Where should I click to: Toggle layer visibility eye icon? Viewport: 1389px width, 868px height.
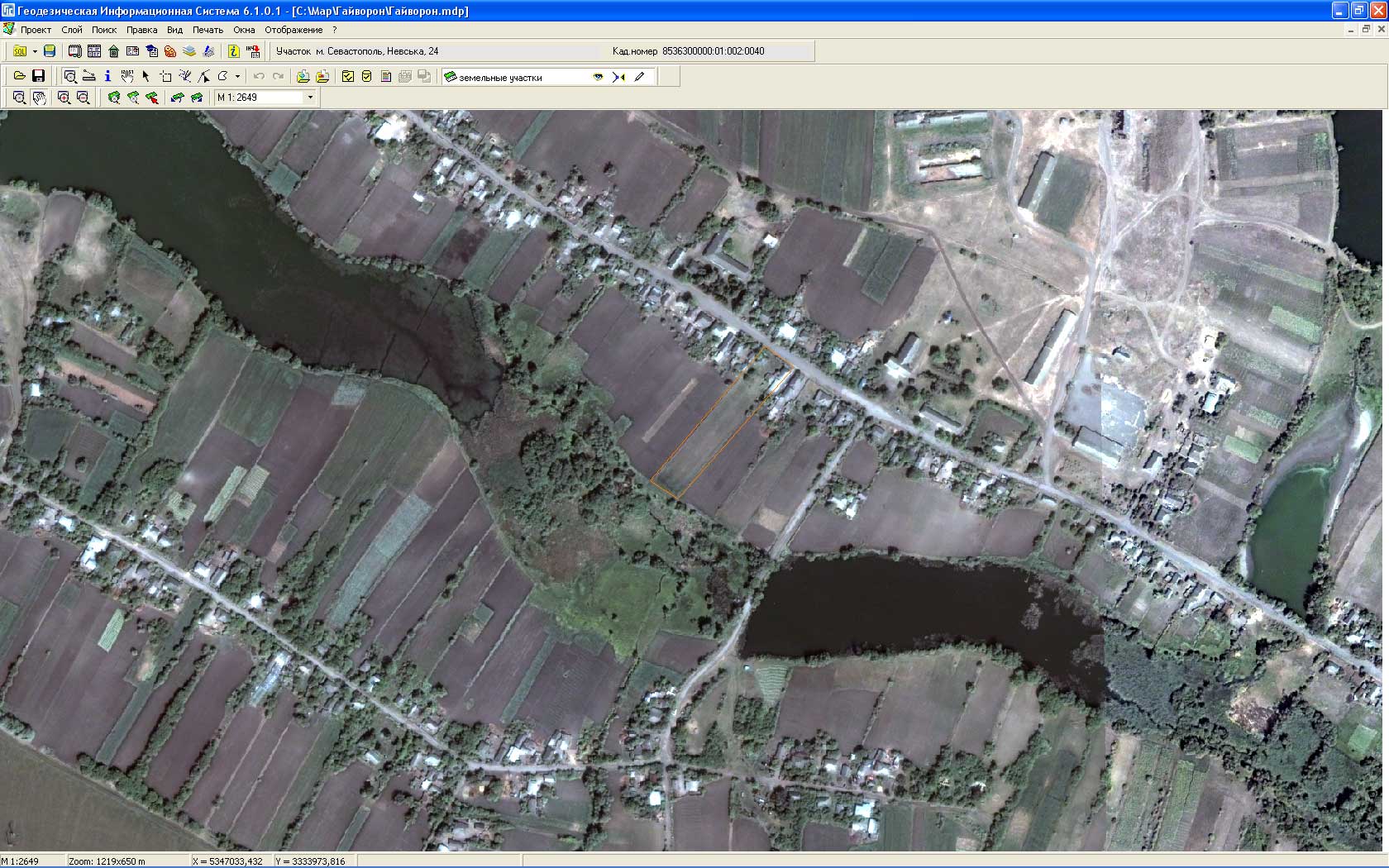[598, 77]
